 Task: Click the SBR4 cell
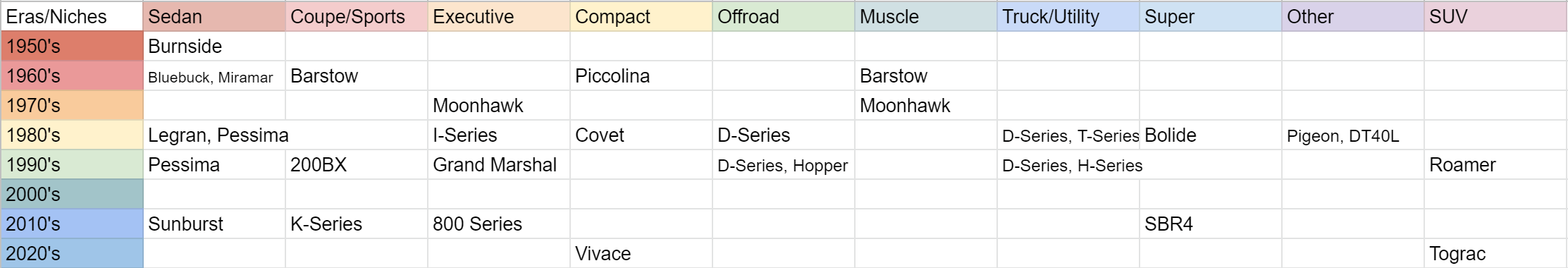(1211, 224)
